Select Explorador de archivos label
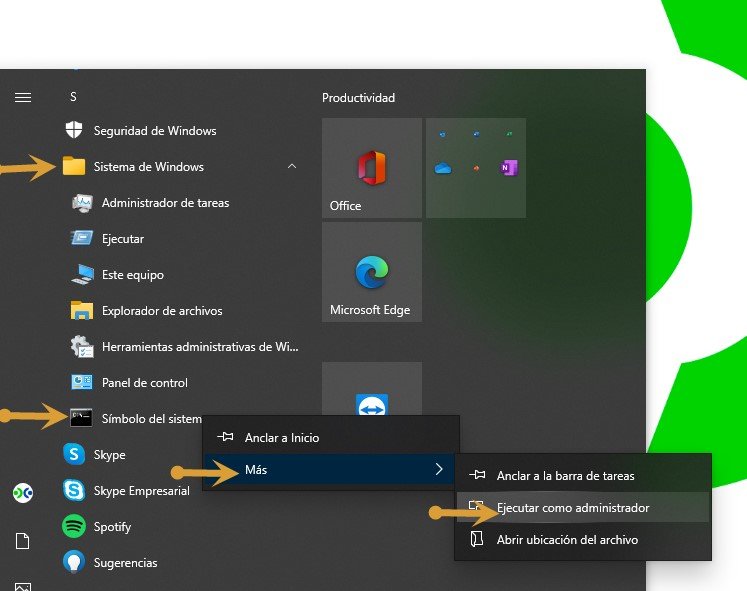The image size is (747, 591). coord(162,311)
